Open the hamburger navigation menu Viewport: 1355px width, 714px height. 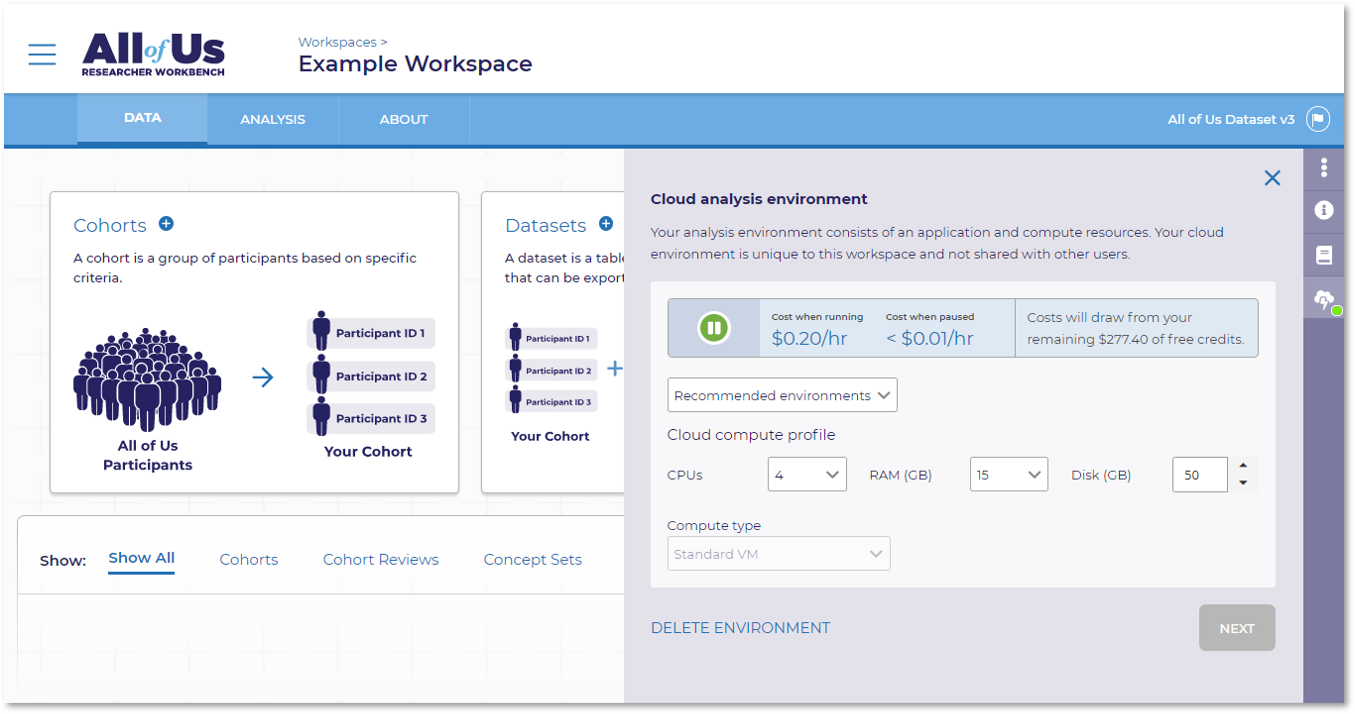[42, 54]
